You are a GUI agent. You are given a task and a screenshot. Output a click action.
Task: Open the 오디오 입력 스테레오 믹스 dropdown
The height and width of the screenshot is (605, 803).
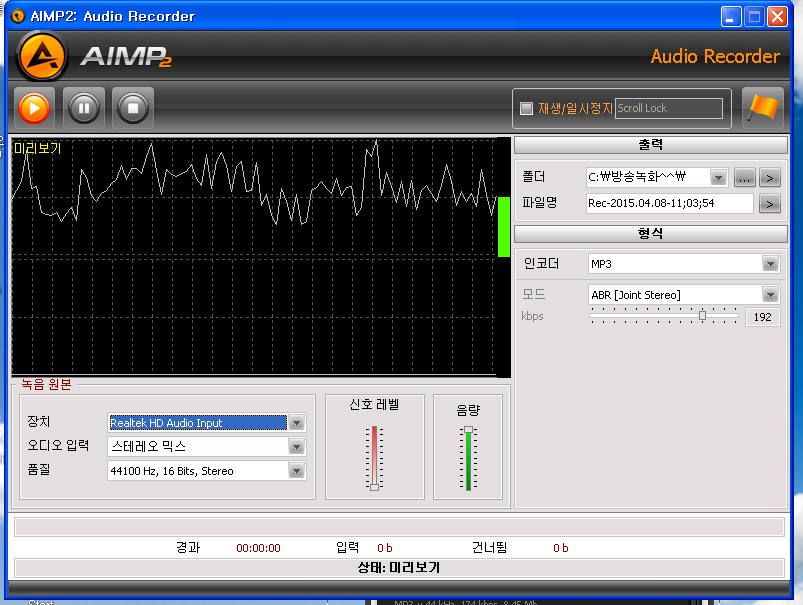point(296,447)
